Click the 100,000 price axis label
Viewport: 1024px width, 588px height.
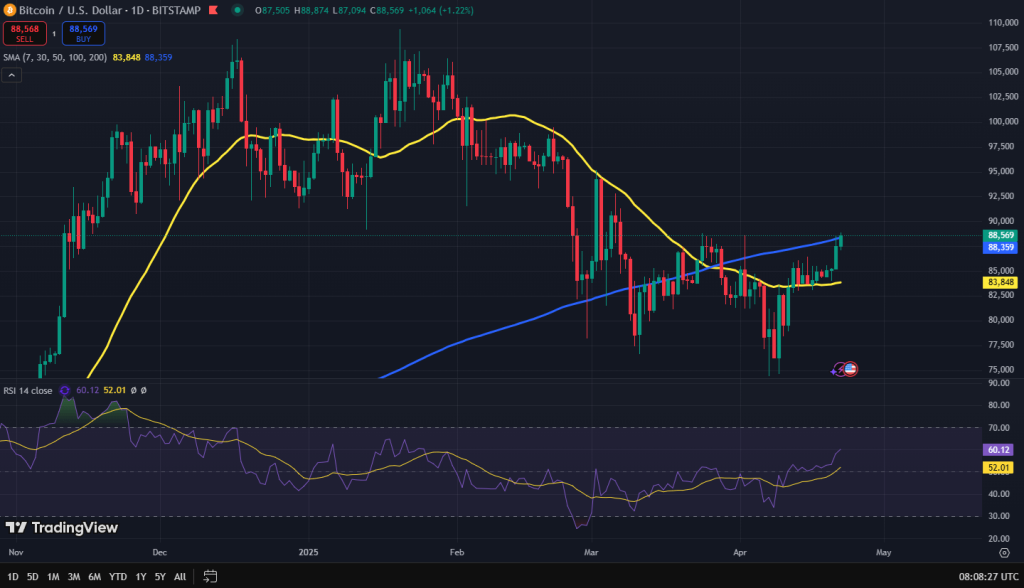(1003, 122)
